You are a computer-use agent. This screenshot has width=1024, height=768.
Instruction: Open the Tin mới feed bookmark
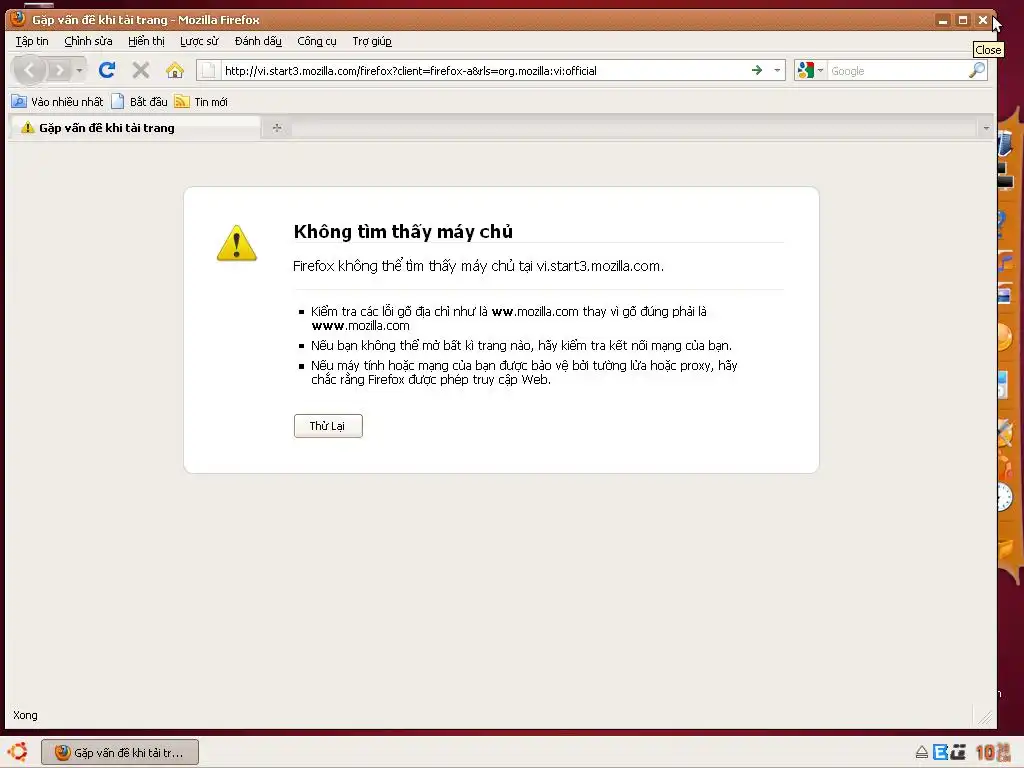point(201,102)
